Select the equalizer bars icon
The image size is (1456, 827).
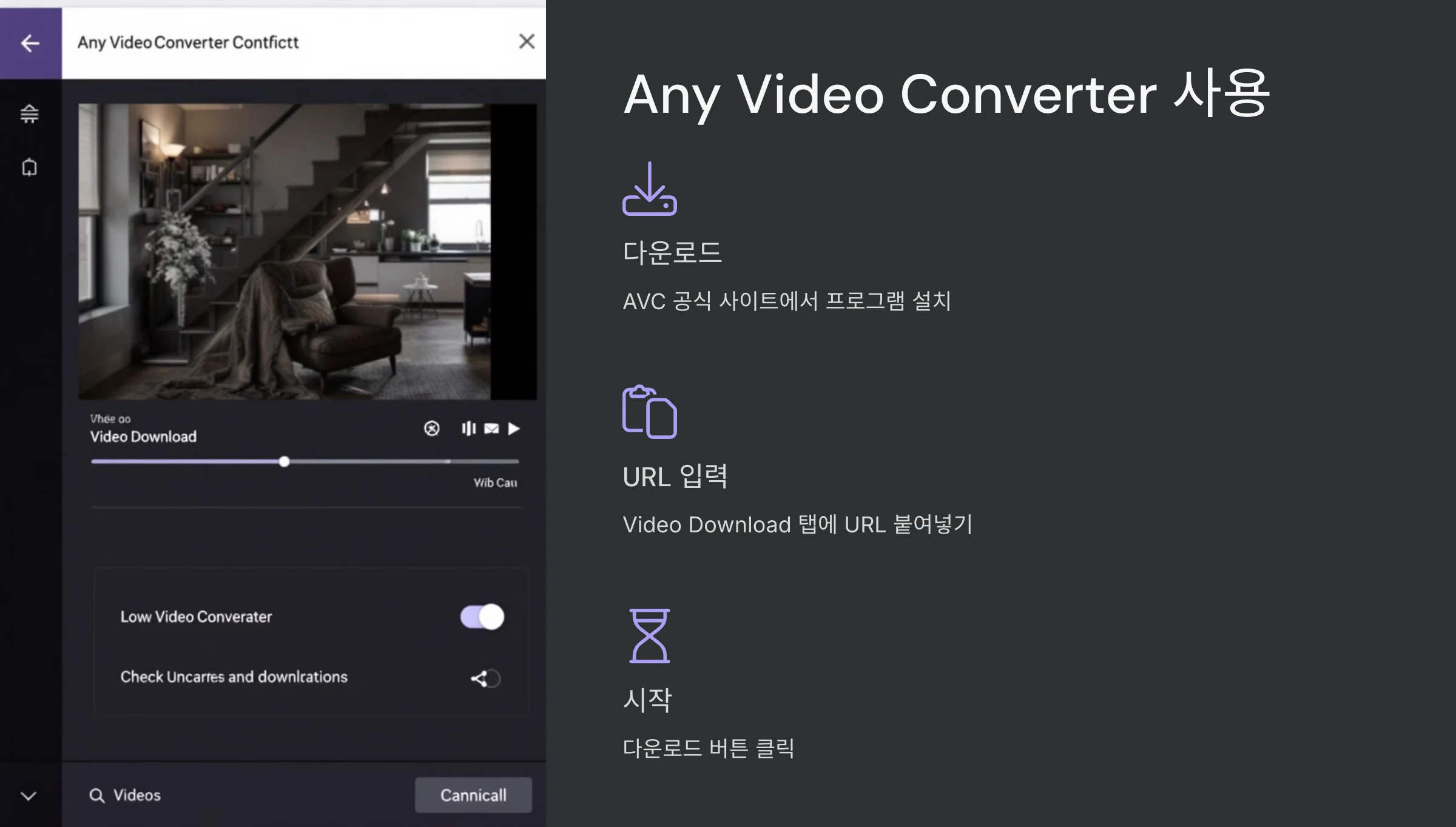tap(468, 429)
